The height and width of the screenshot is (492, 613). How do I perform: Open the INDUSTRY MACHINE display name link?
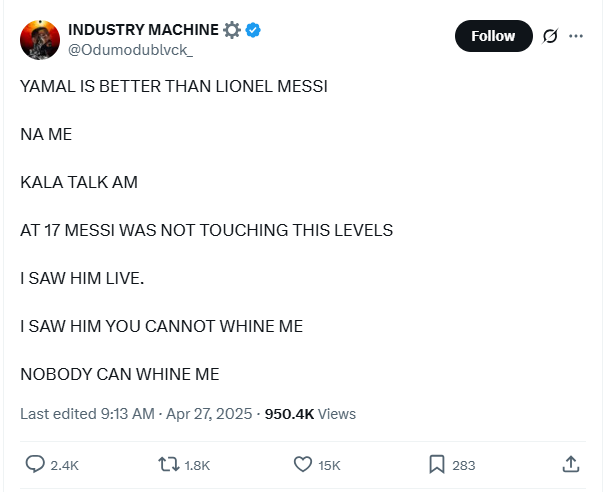pos(142,30)
